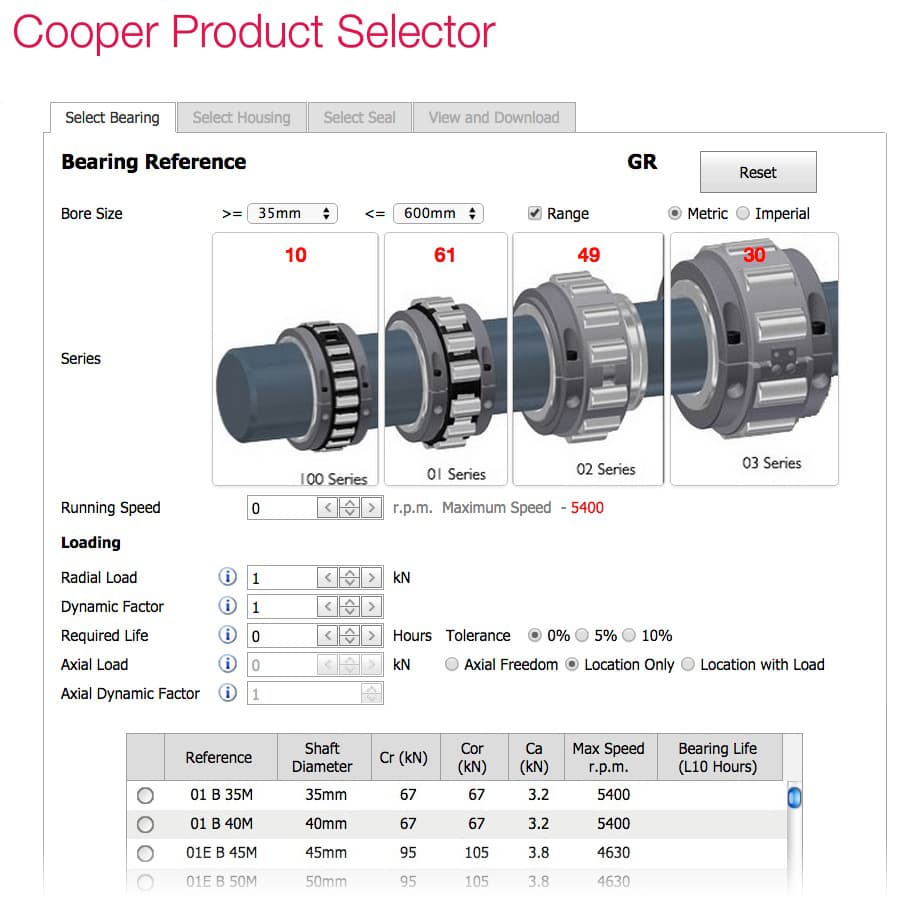Click the Required Life left arrow
Screen dimensions: 906x906
coord(328,636)
